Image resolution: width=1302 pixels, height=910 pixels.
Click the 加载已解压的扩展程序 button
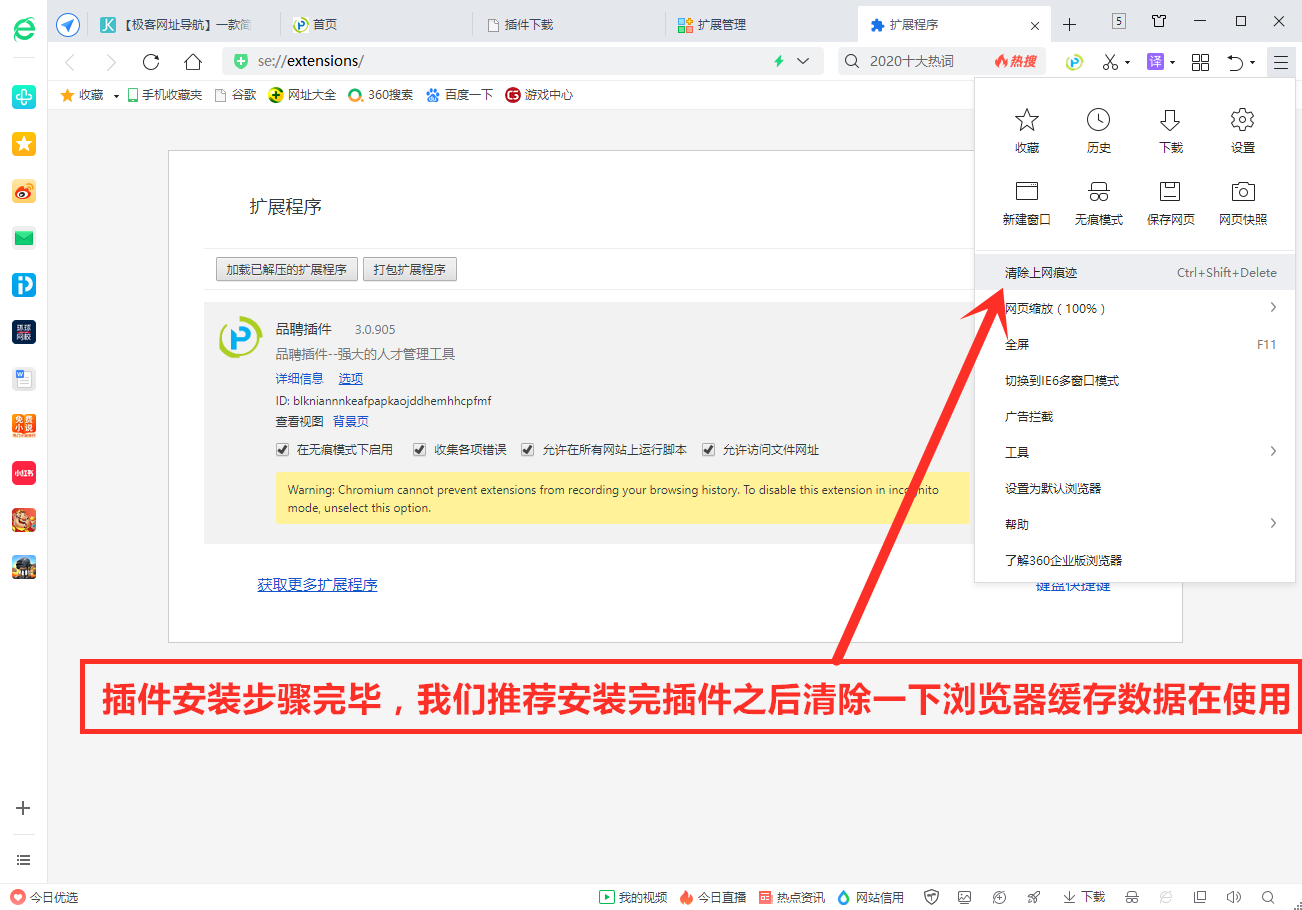pyautogui.click(x=286, y=269)
